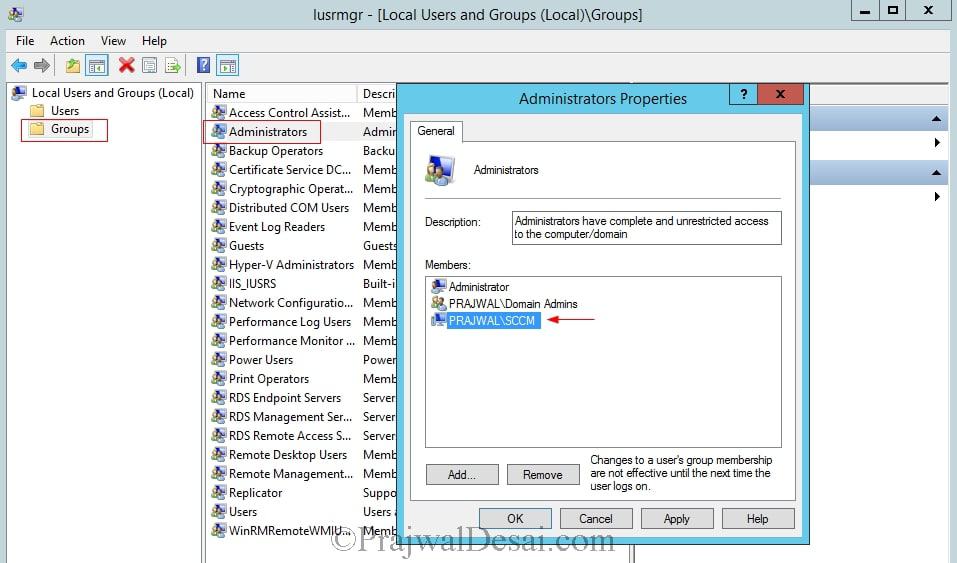Toggle the Show/Hide Console Tree icon

click(96, 65)
